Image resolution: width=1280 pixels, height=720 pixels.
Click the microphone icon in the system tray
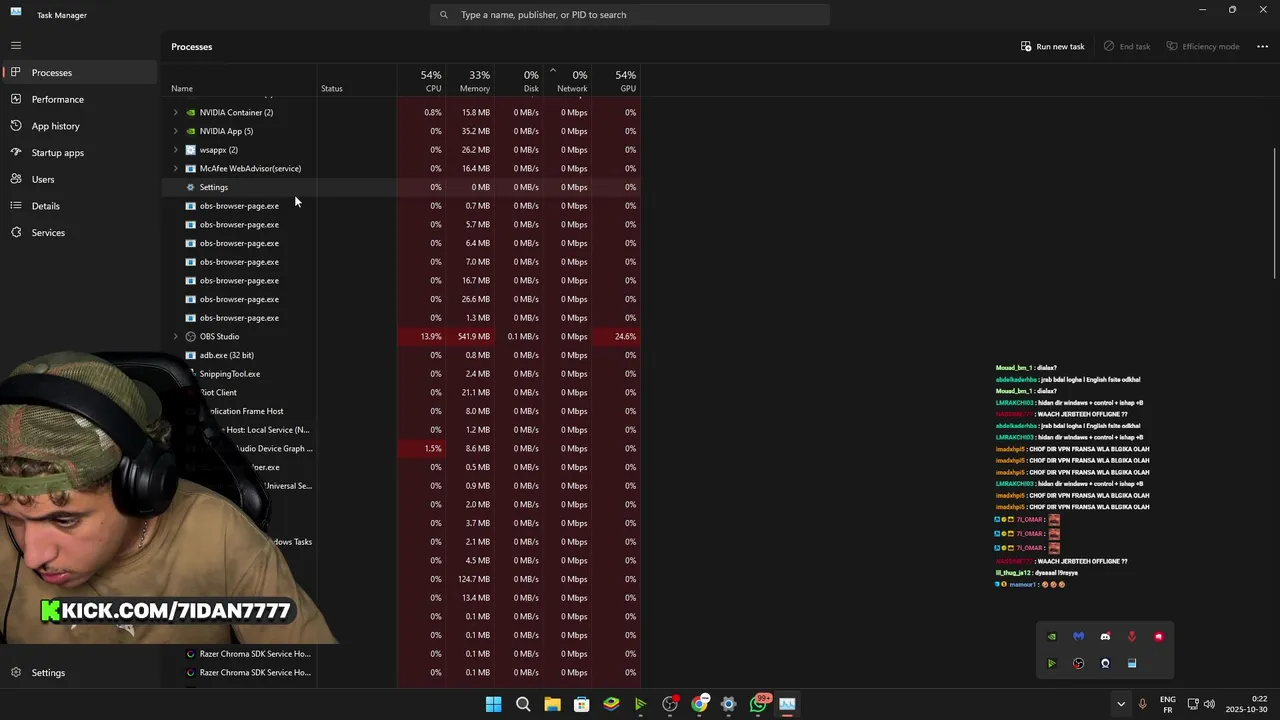coord(1142,704)
